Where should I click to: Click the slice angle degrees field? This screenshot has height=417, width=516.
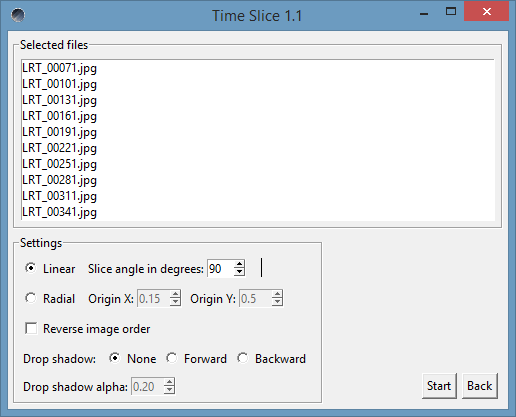tap(220, 268)
